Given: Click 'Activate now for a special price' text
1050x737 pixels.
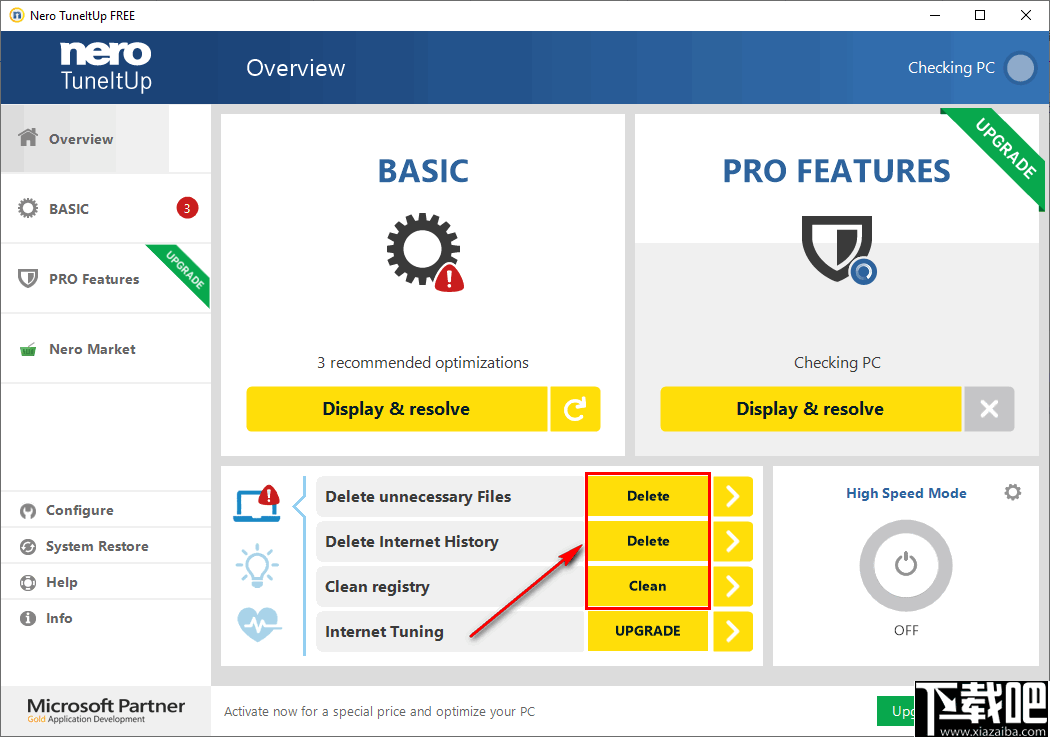Looking at the screenshot, I should tap(379, 712).
